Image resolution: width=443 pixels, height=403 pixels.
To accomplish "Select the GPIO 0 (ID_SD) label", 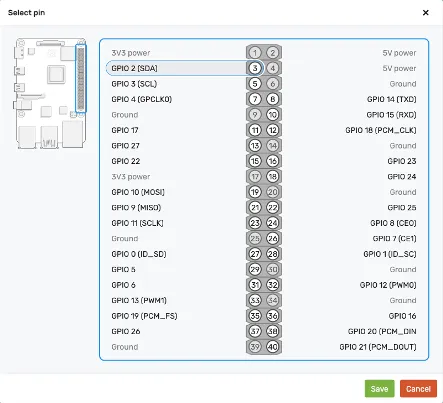I will (139, 254).
